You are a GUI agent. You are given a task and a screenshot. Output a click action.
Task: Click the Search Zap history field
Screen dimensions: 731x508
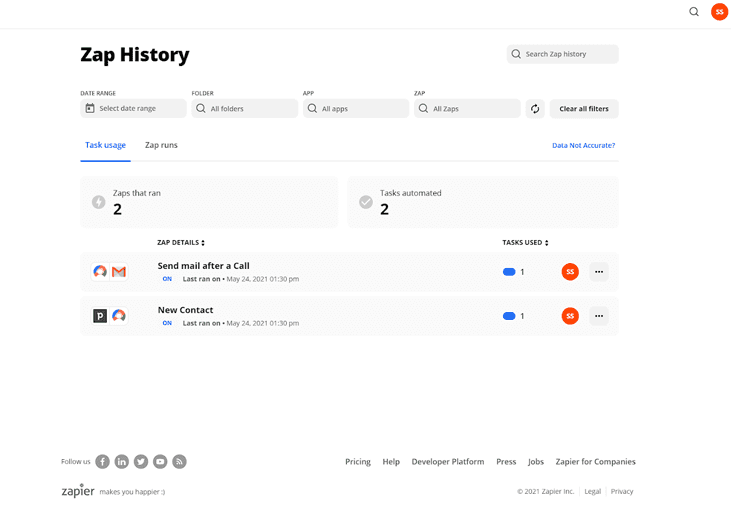563,54
